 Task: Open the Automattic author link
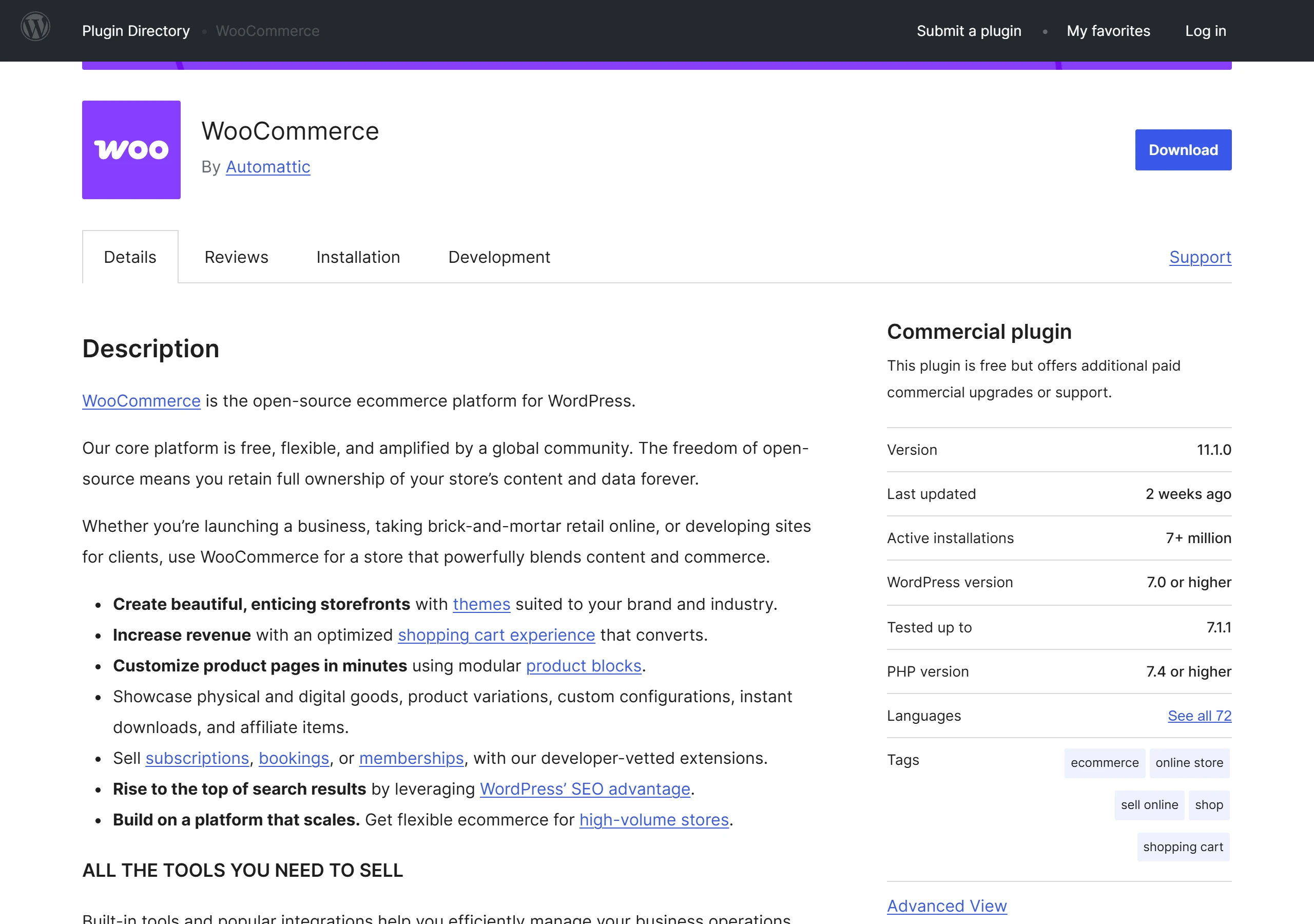tap(268, 167)
